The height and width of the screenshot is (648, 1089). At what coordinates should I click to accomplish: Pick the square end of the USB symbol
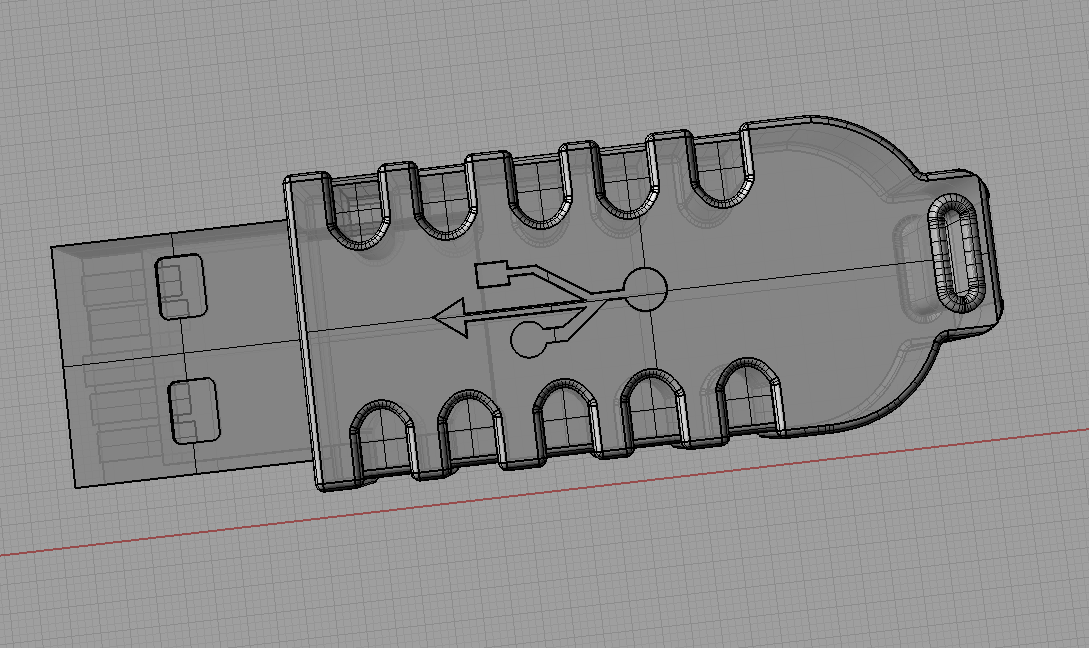(491, 274)
